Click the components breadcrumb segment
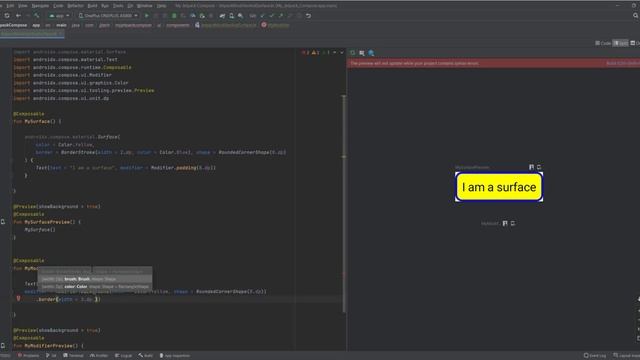This screenshot has height=360, width=640. pyautogui.click(x=178, y=25)
